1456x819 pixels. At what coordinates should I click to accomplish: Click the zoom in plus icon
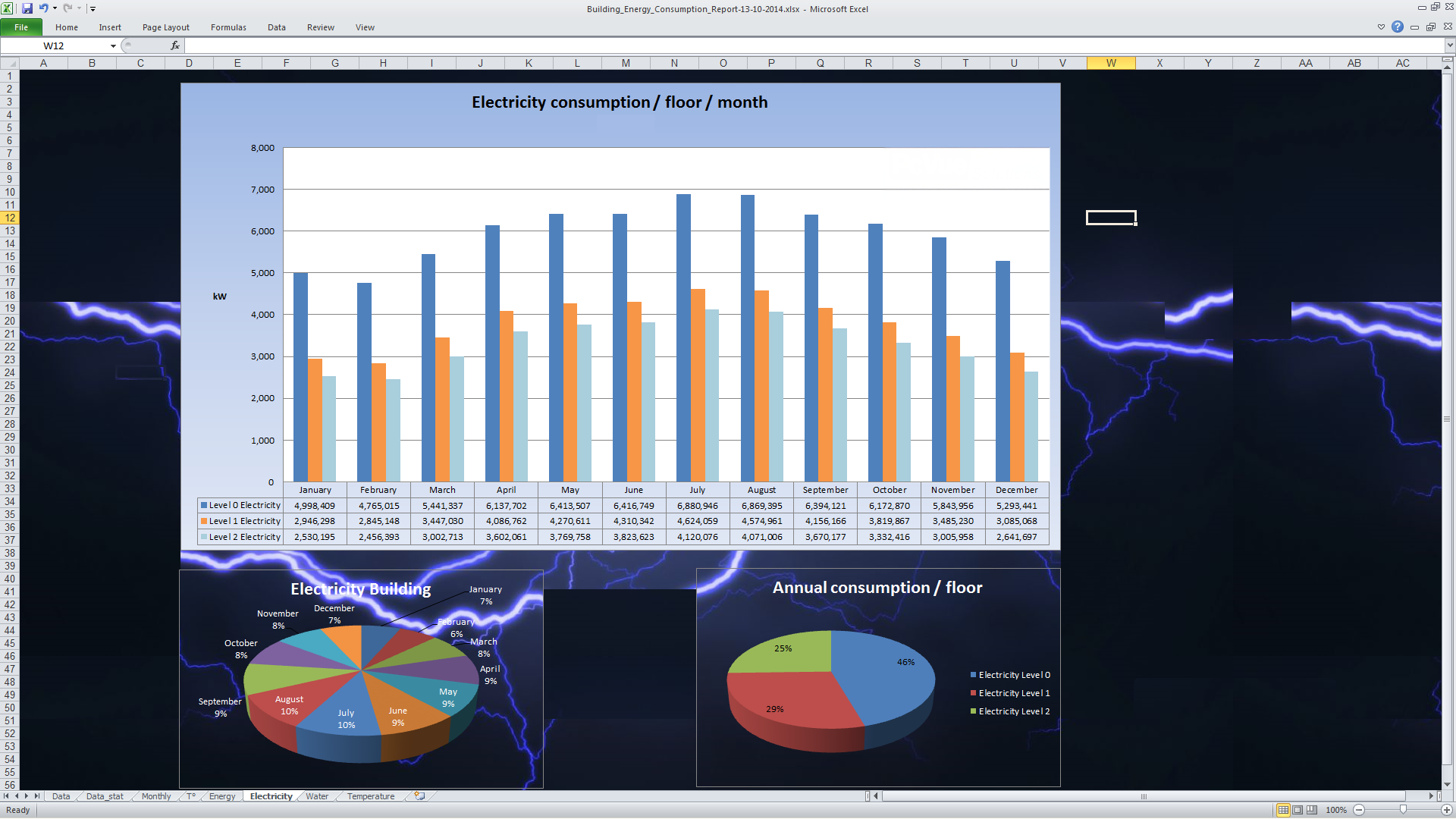tap(1447, 810)
